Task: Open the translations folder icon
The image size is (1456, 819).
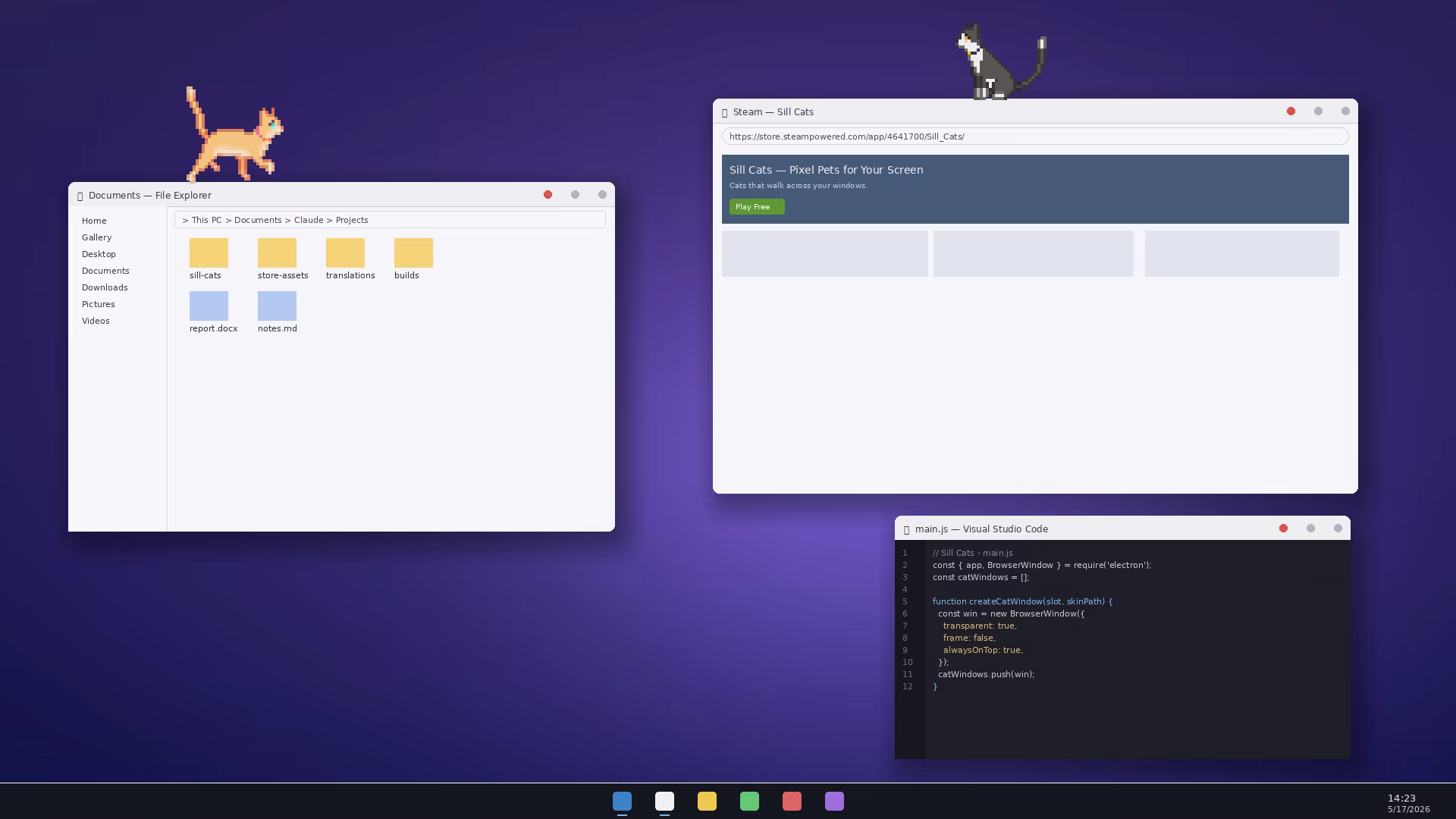Action: point(345,253)
